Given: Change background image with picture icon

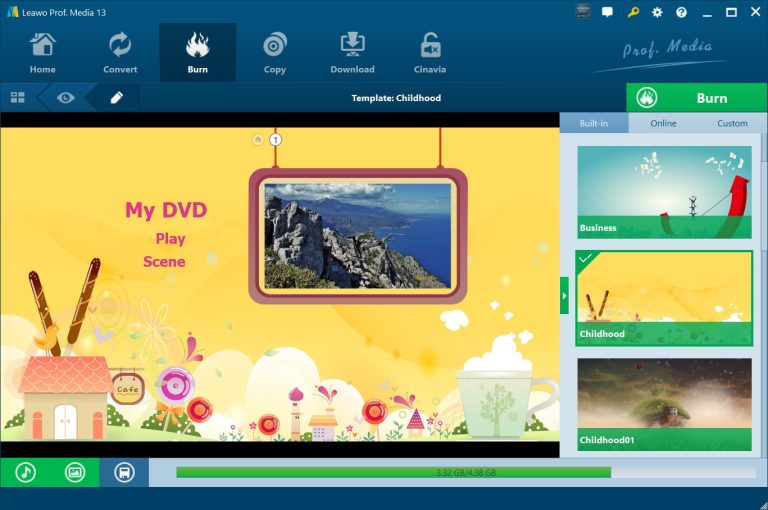Looking at the screenshot, I should [x=75, y=472].
